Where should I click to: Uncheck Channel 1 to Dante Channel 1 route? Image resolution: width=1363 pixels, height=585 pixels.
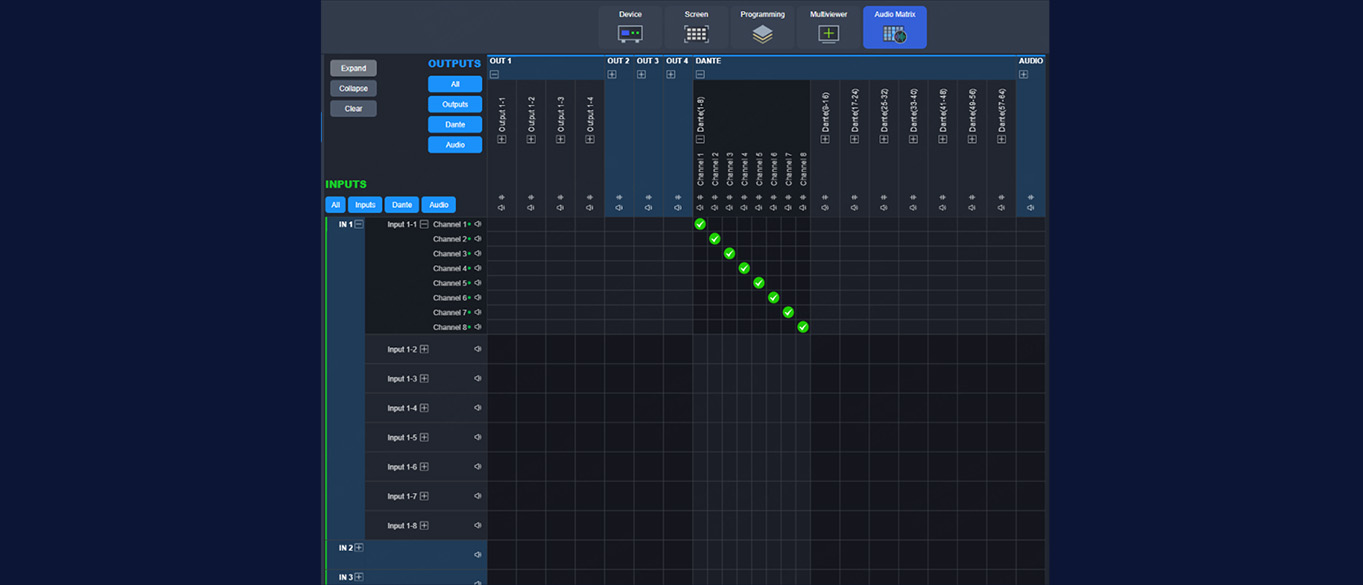tap(700, 224)
